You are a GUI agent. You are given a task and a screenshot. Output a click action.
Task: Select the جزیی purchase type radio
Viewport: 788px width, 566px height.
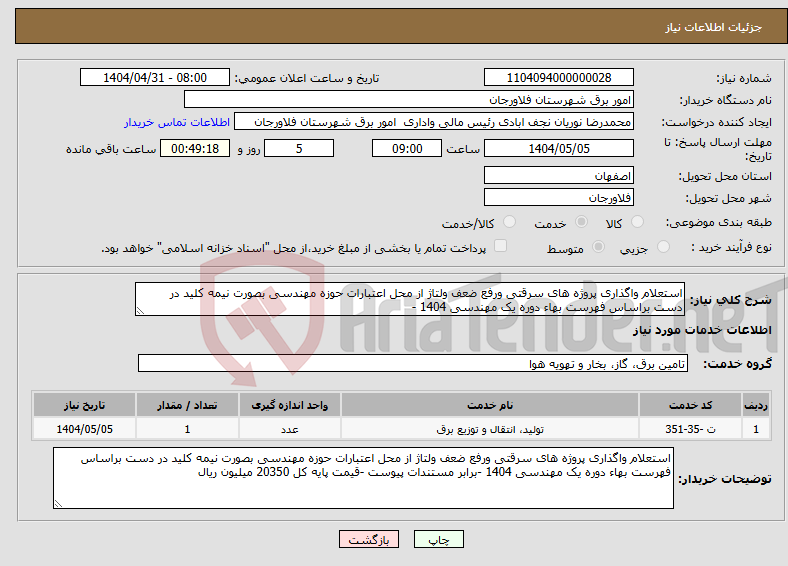[x=663, y=246]
